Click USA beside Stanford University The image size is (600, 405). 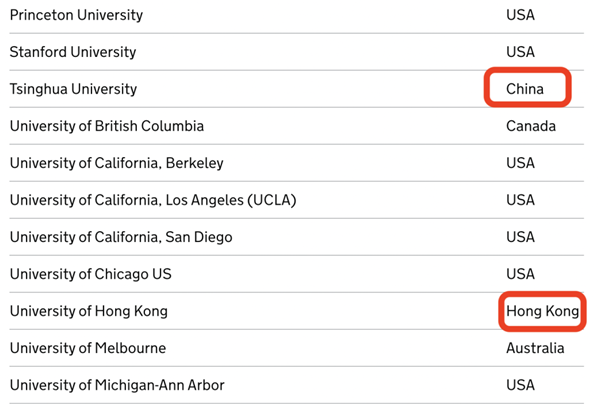click(520, 52)
